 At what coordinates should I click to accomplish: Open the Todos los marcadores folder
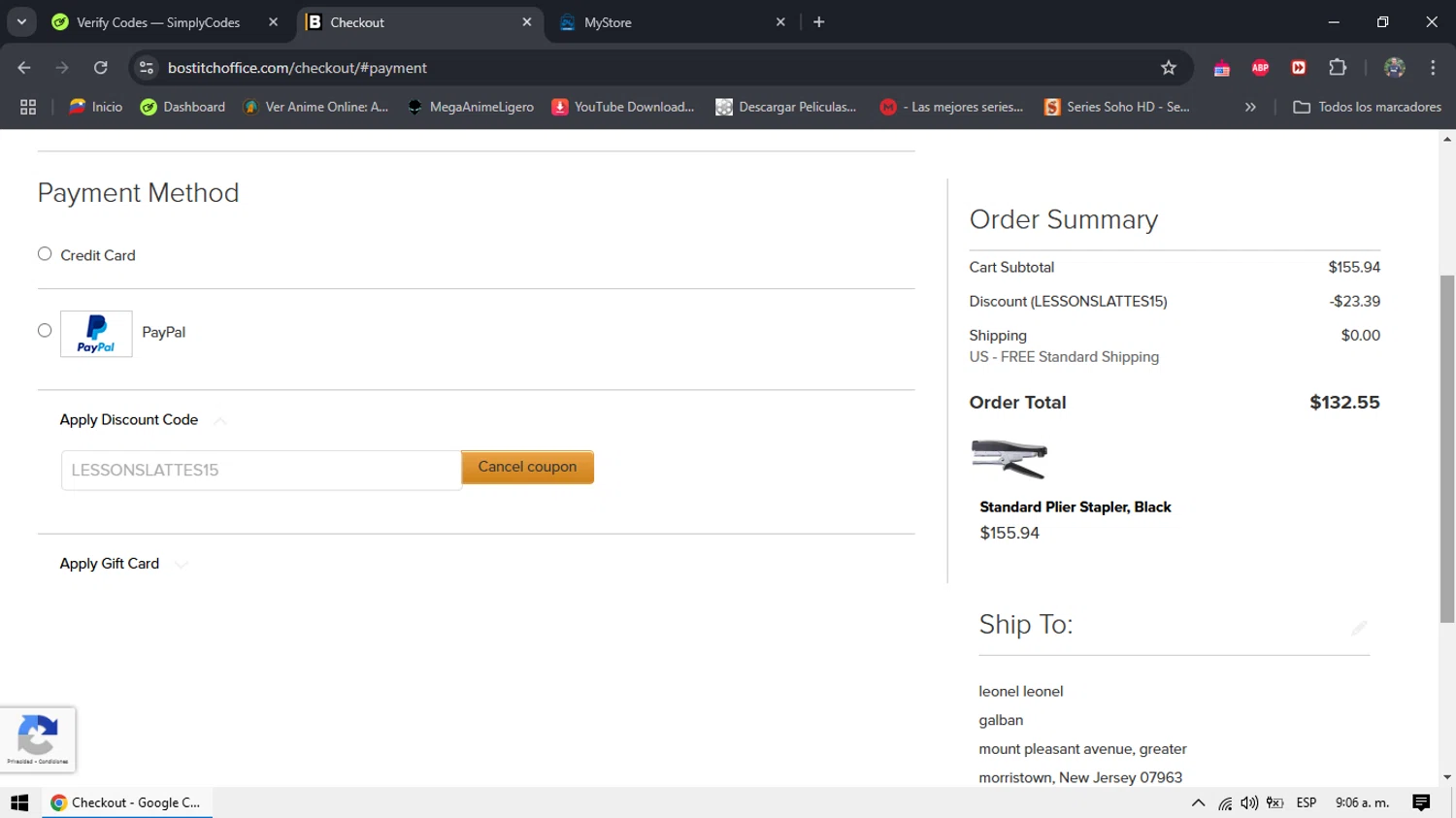point(1367,107)
